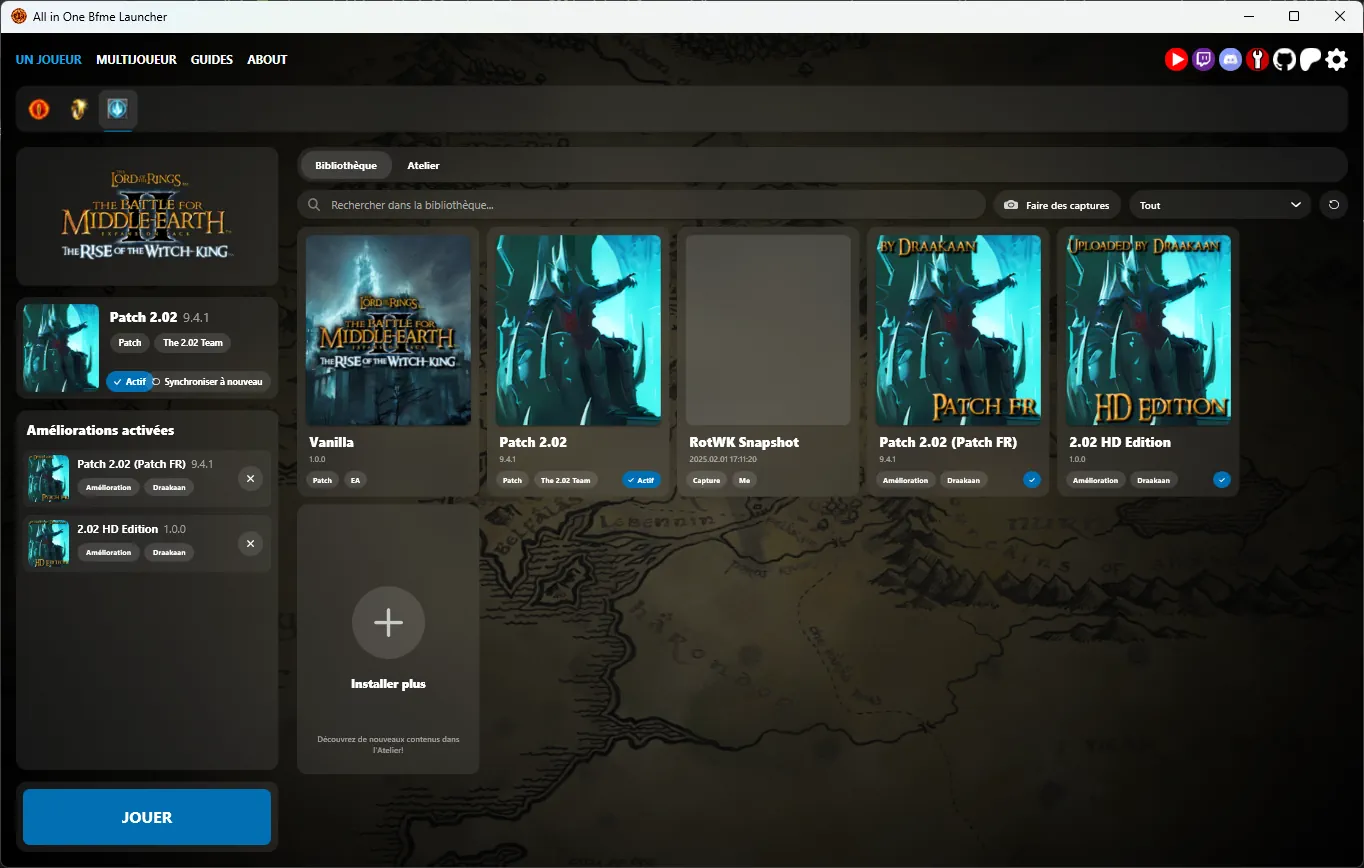The width and height of the screenshot is (1364, 868).
Task: Click Amélioration tag on Patch FR card
Action: [x=905, y=480]
